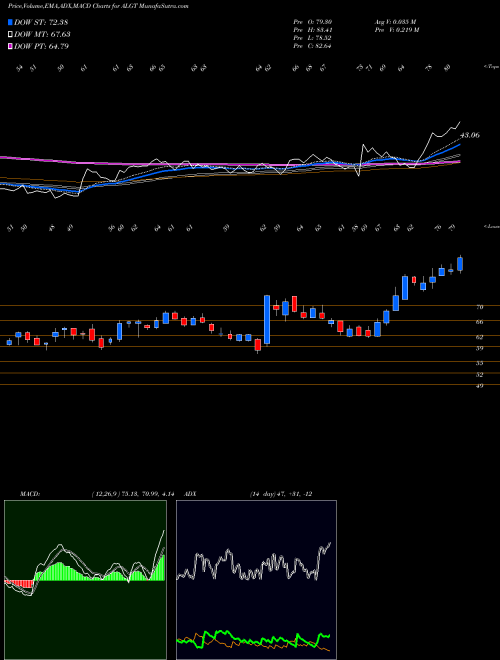The image size is (500, 660).
Task: Click the white DOW MT legend swatch
Action: click(10, 35)
